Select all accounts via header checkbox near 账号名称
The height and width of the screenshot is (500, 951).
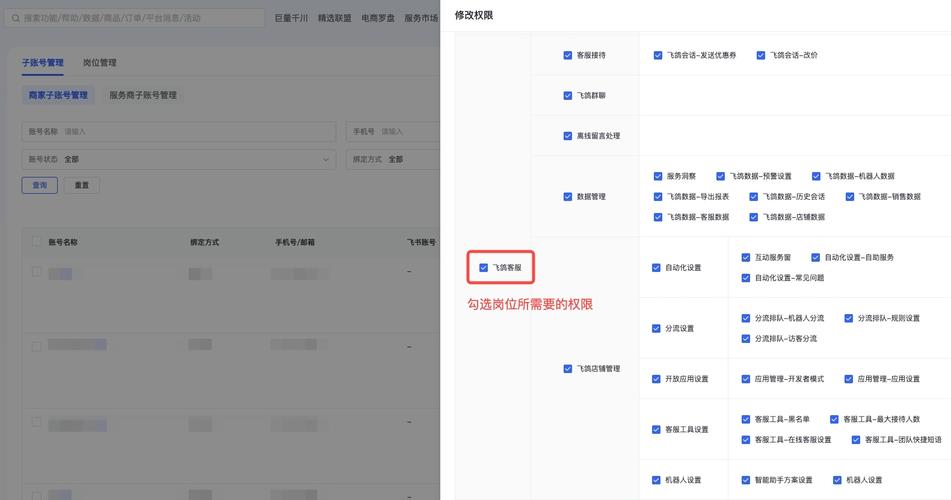36,242
